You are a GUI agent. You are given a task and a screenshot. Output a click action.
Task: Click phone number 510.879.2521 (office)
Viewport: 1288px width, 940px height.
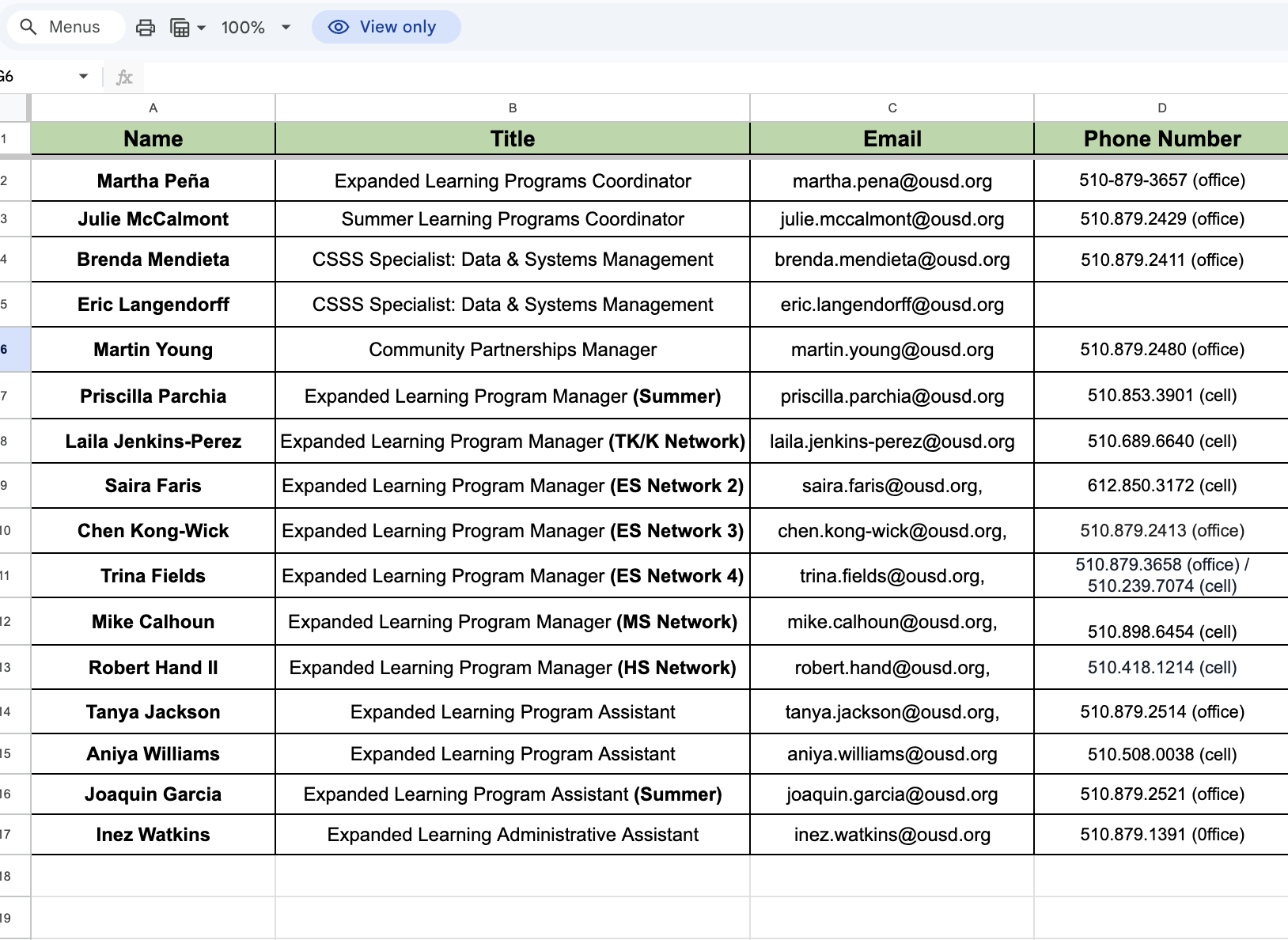click(1161, 794)
